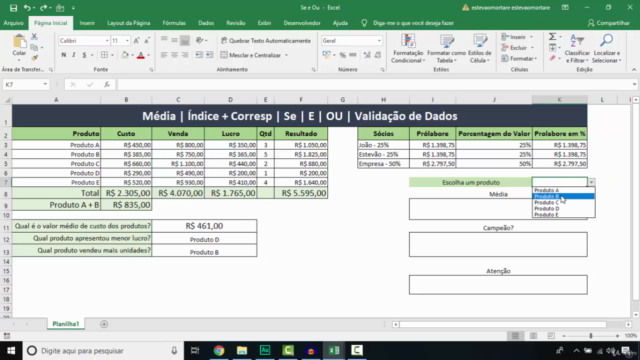Center text horizontally in cell
640x360 pixels.
coord(174,55)
